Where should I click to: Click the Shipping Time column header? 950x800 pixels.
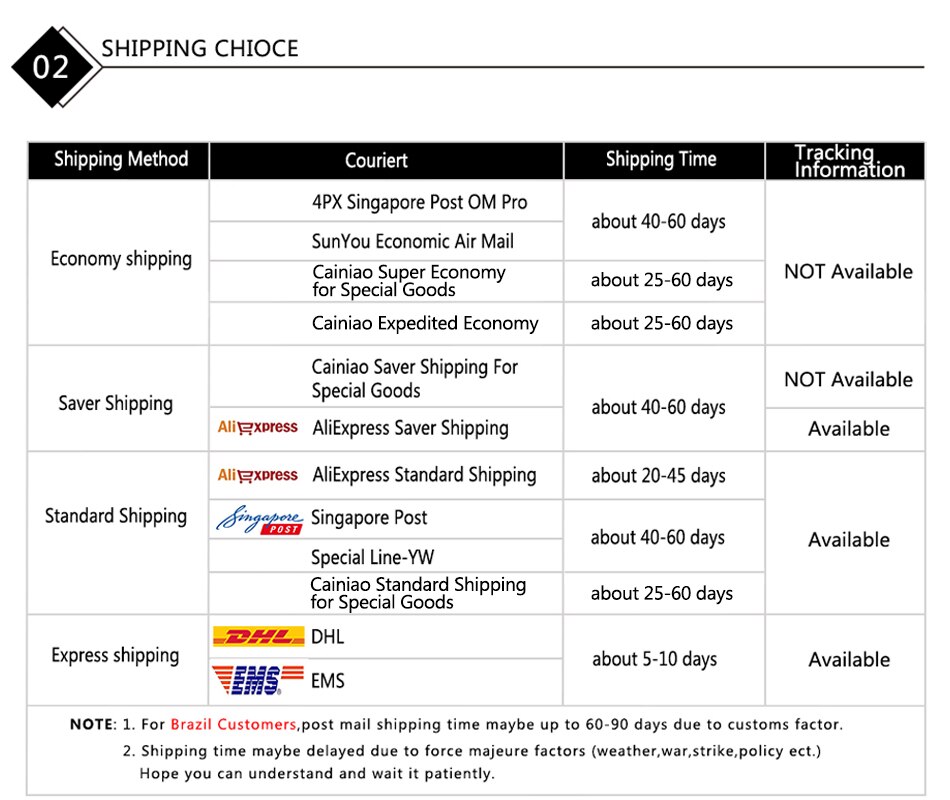(x=664, y=160)
